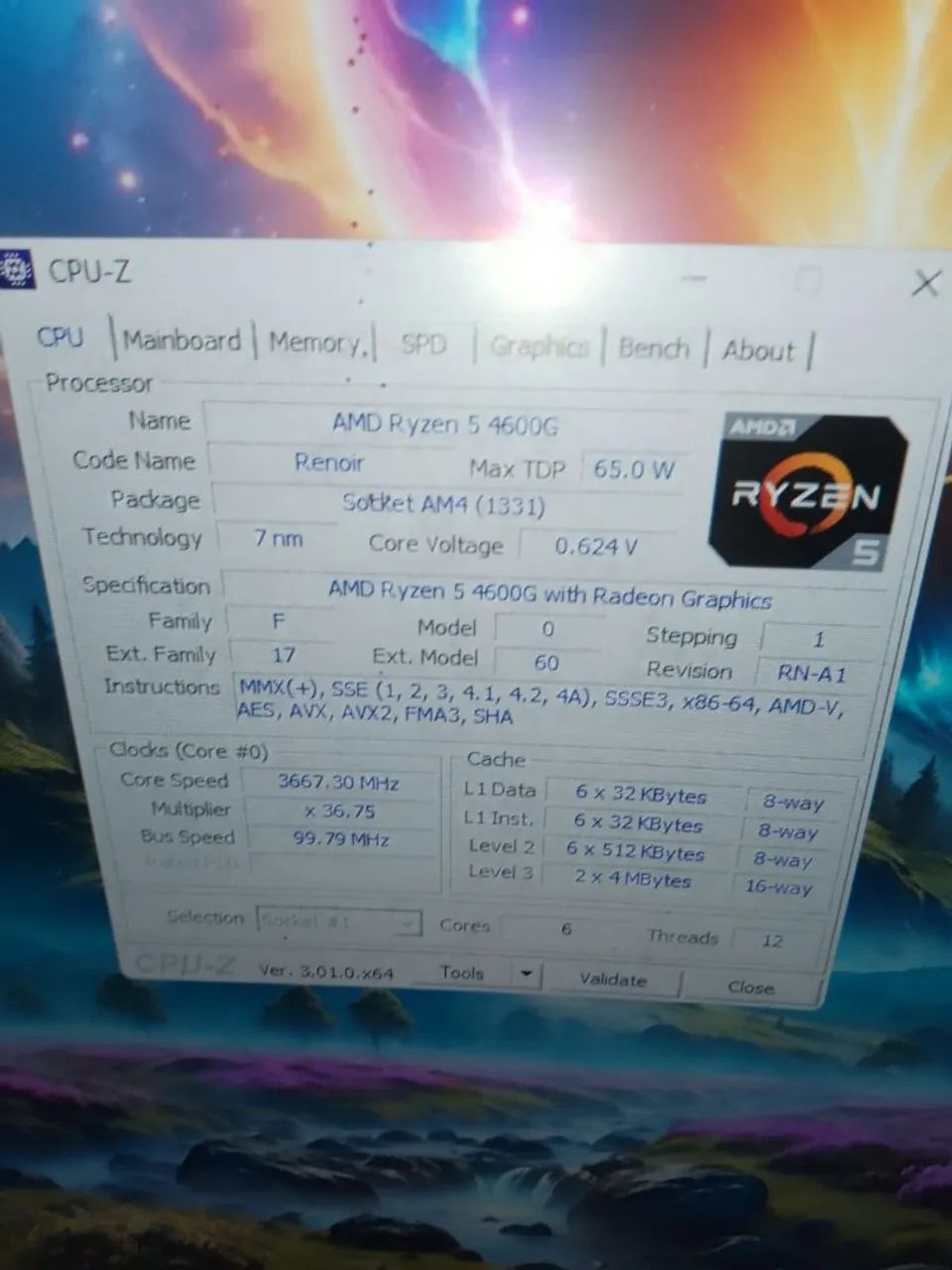Screen dimensions: 952x1270
Task: Click the Level 3 cache value 2 x 4 MBytes
Action: click(635, 879)
